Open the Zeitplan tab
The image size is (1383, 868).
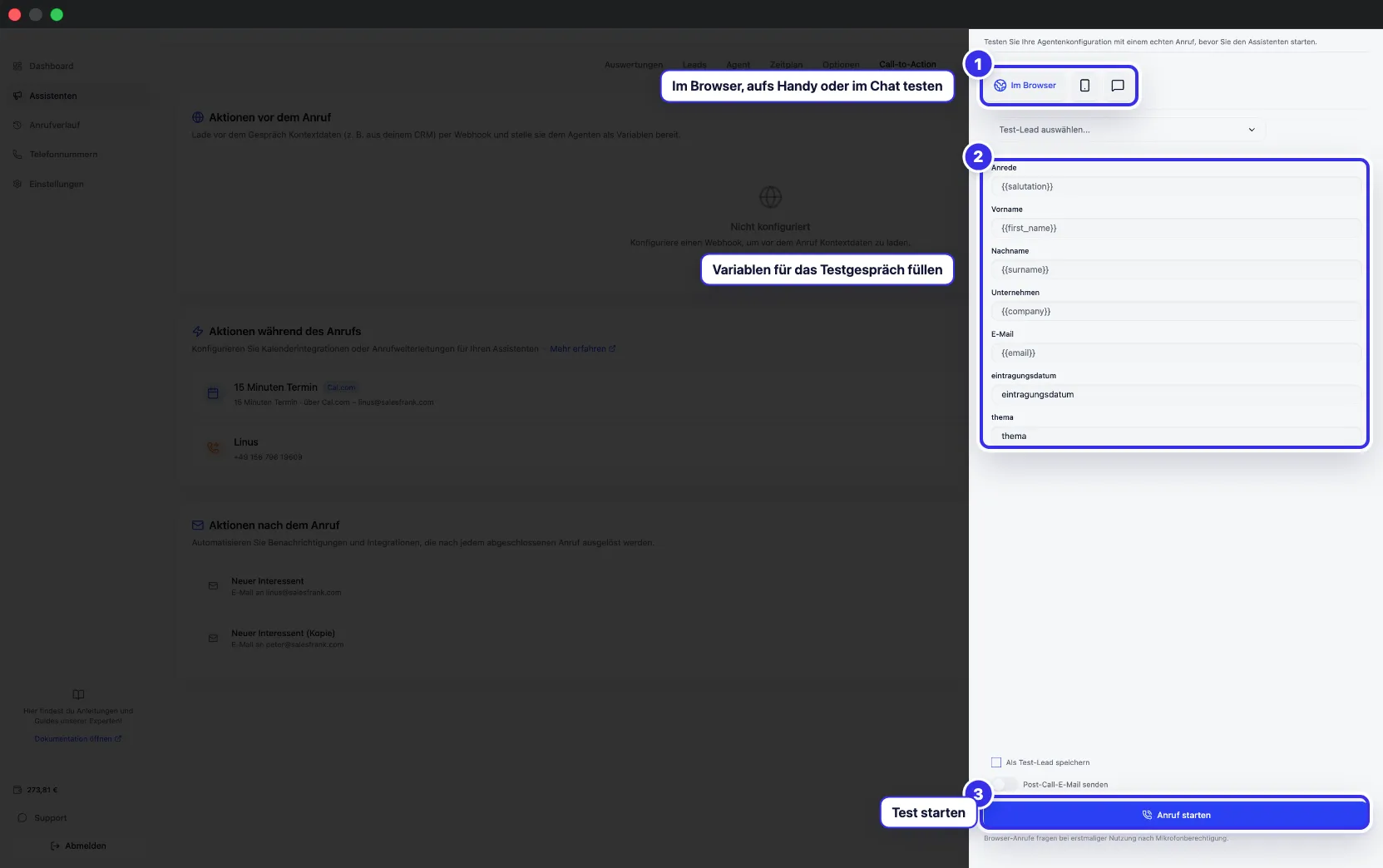click(786, 65)
